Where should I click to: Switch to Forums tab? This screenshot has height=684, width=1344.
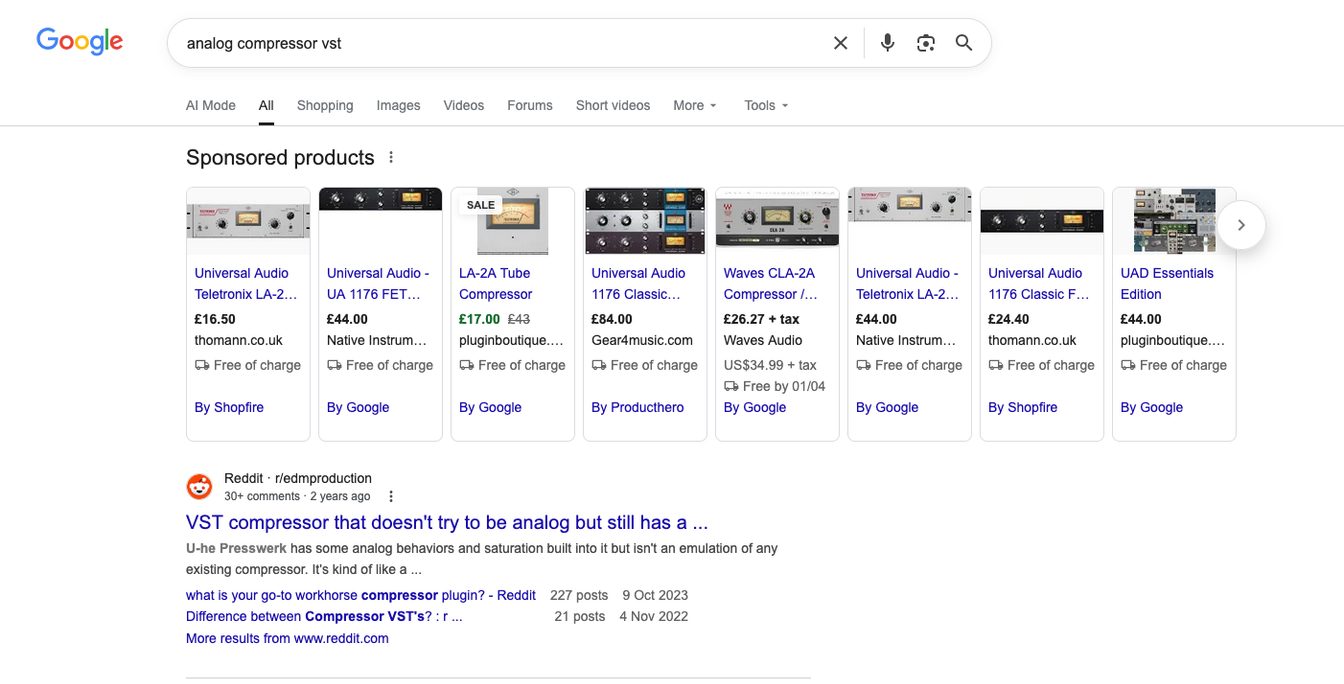[x=530, y=105]
